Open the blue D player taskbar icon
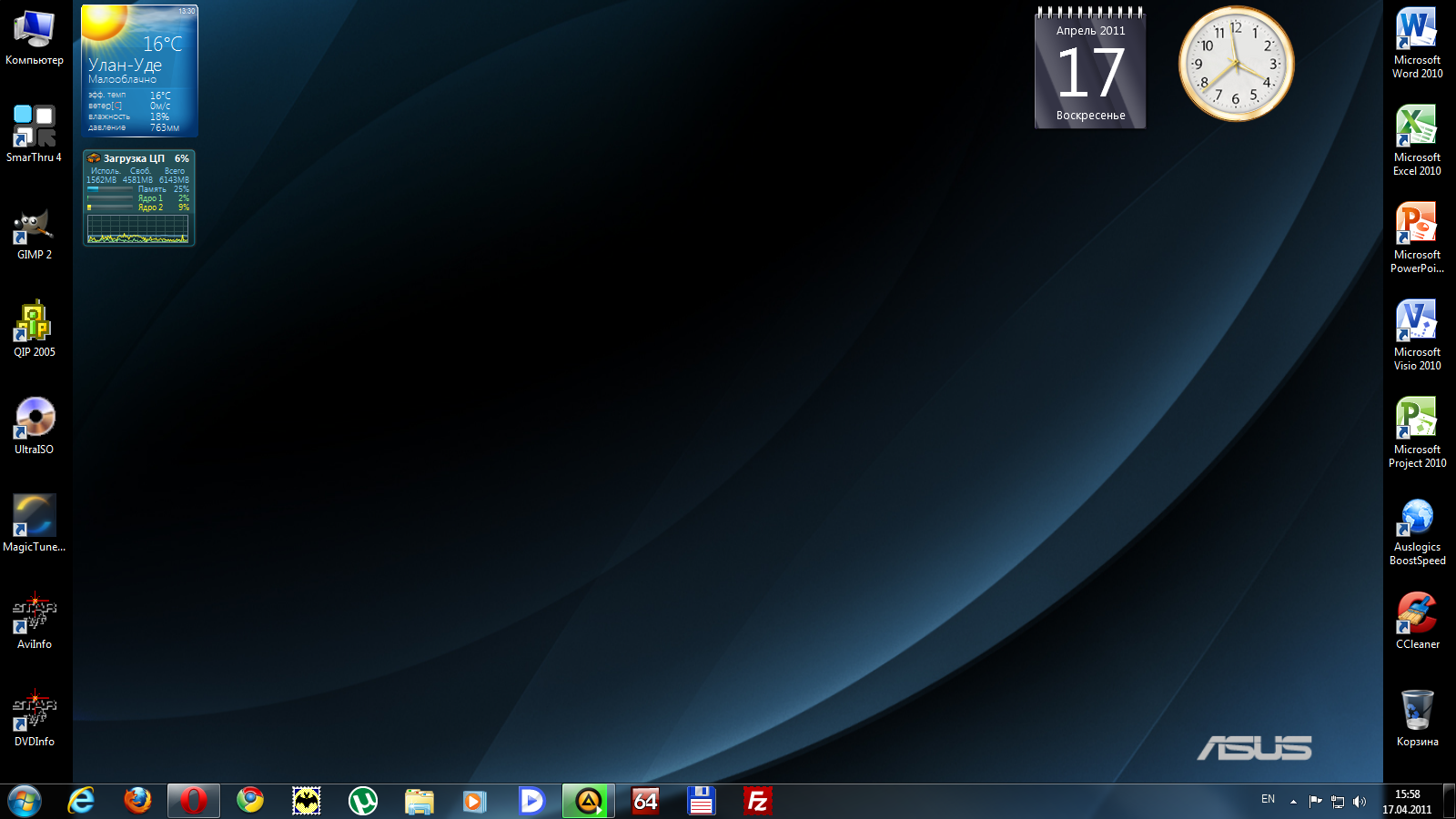 click(x=531, y=801)
